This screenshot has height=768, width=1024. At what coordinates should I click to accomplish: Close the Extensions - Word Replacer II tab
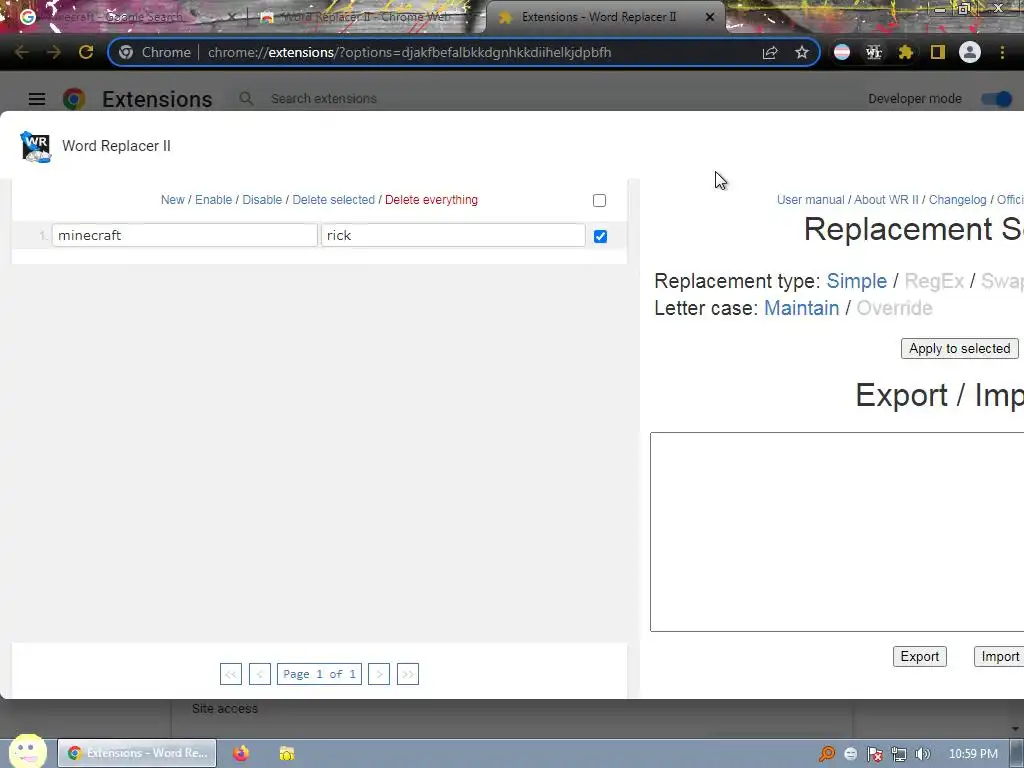coord(710,17)
